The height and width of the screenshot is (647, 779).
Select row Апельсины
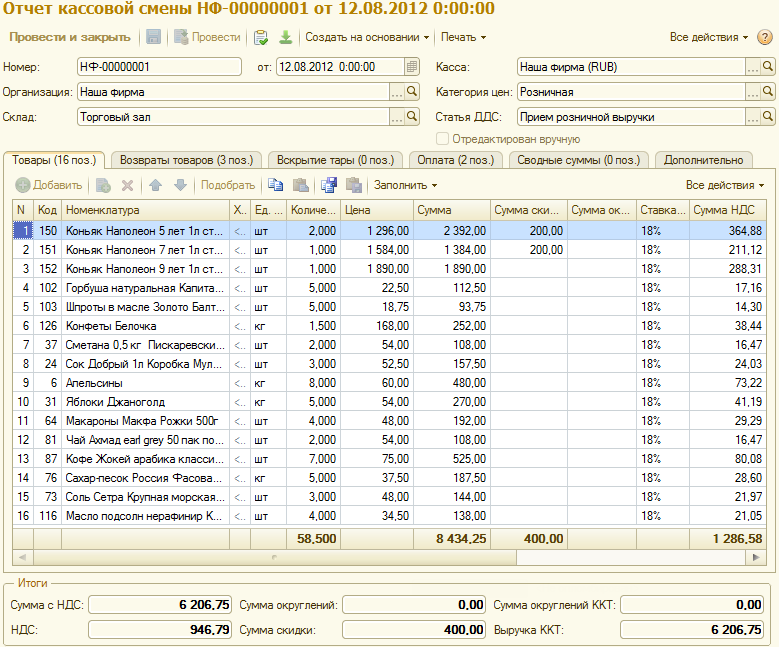click(x=389, y=383)
